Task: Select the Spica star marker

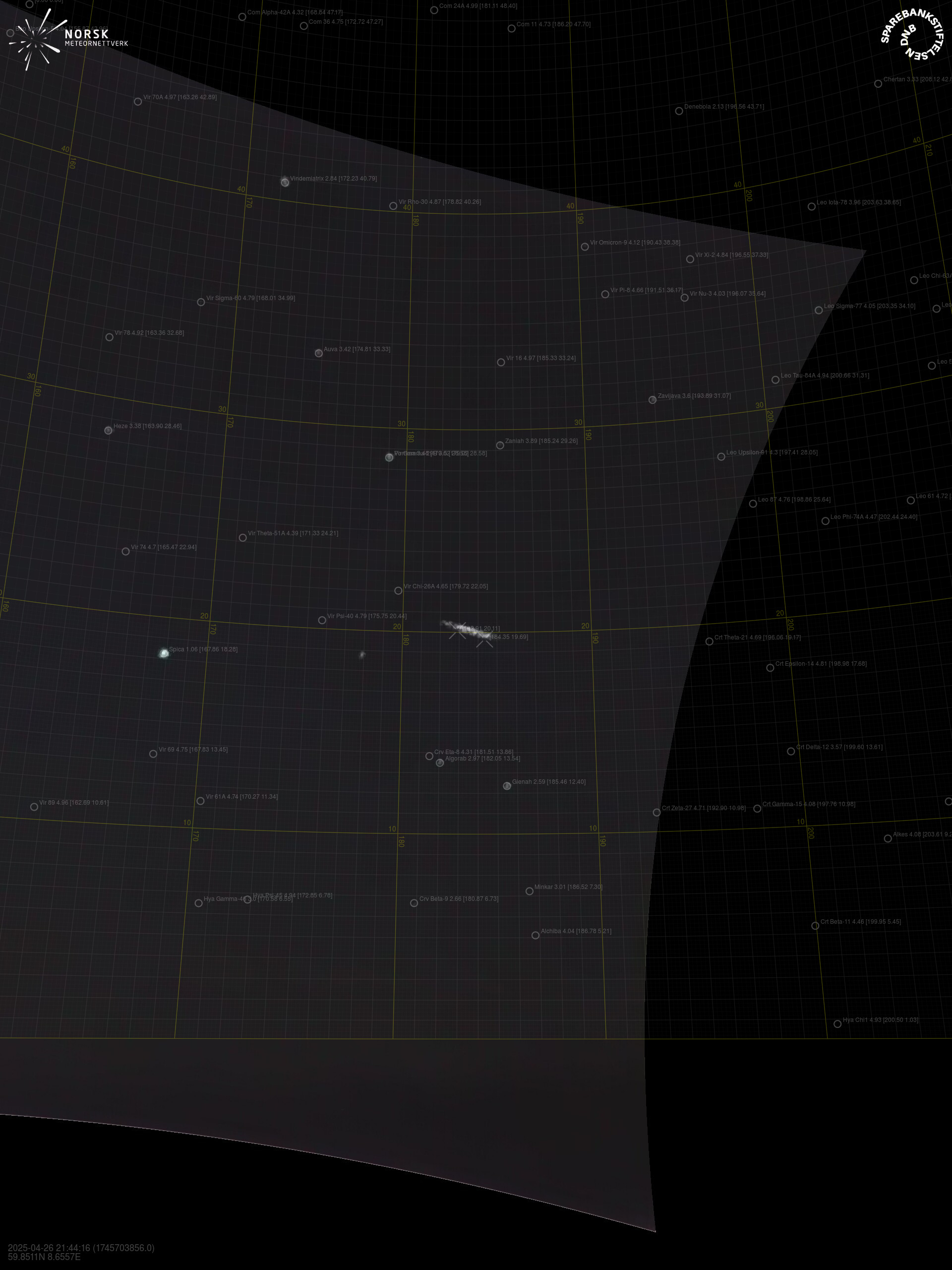Action: click(164, 653)
